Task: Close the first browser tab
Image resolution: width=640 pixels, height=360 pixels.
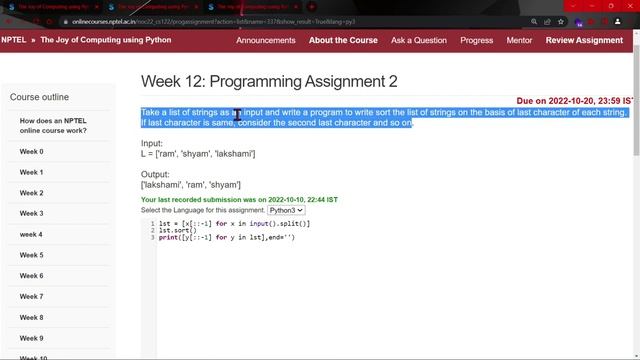Action: (96, 7)
